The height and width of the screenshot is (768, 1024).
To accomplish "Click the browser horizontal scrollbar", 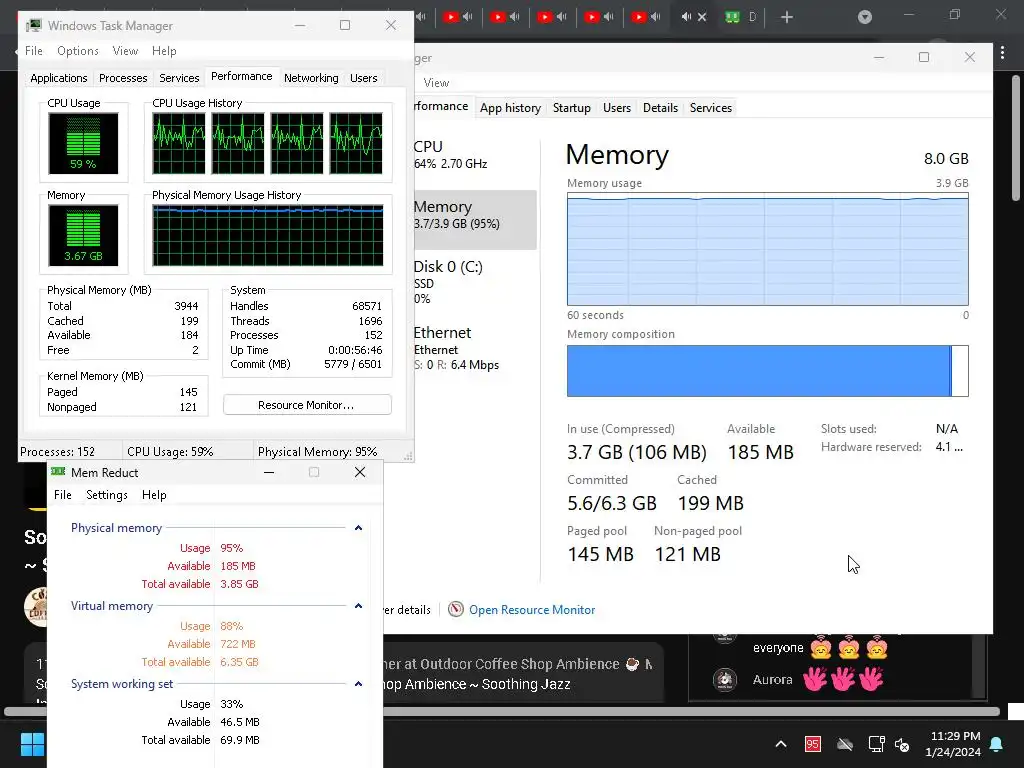I will coord(502,711).
